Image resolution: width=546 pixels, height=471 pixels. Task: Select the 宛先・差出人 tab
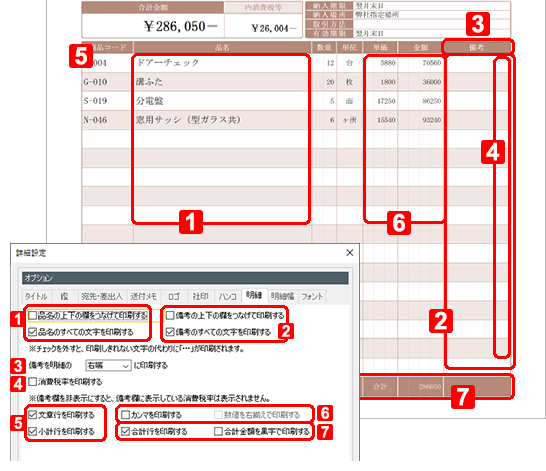coord(102,296)
